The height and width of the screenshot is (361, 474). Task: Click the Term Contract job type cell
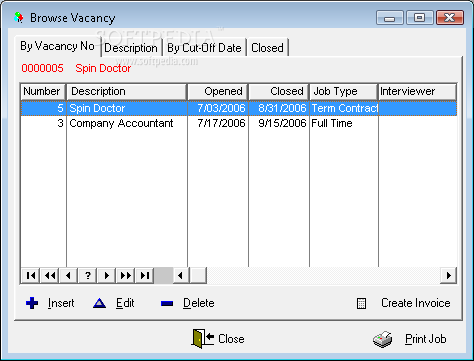[344, 108]
